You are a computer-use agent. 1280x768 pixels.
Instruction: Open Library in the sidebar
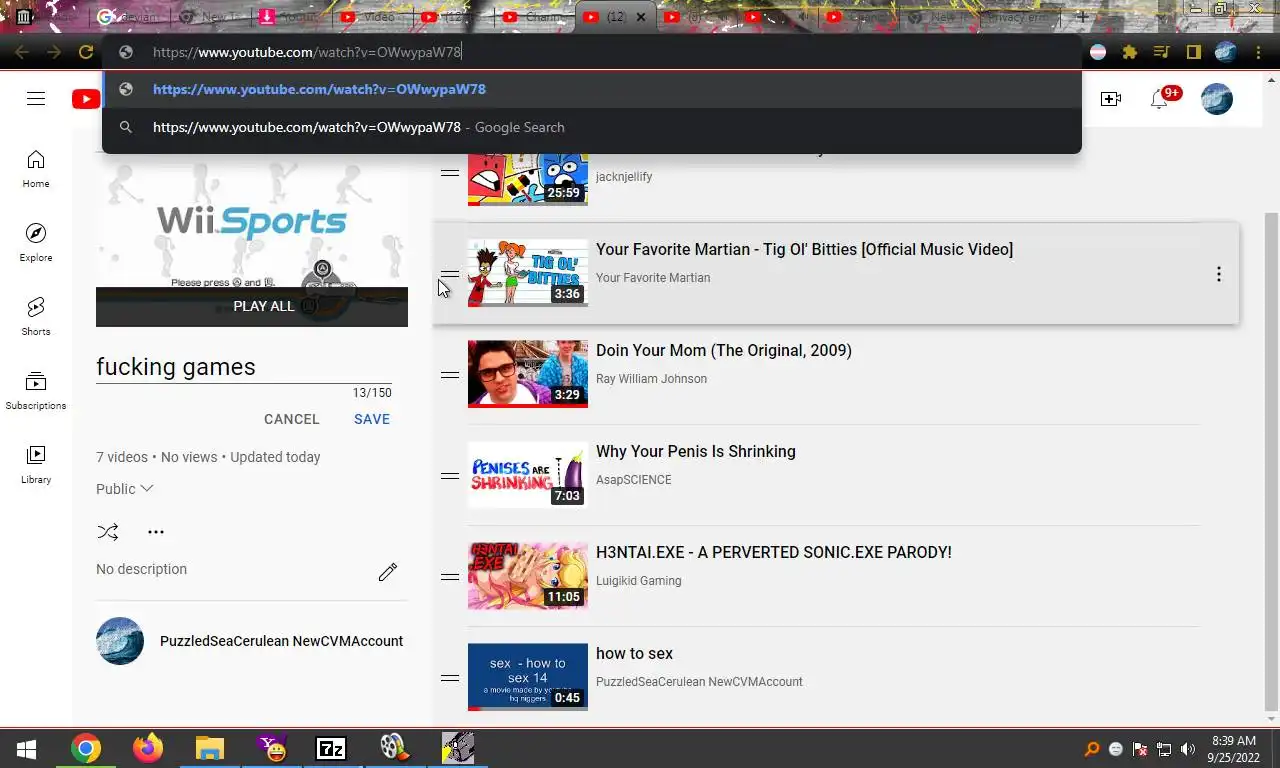point(36,465)
